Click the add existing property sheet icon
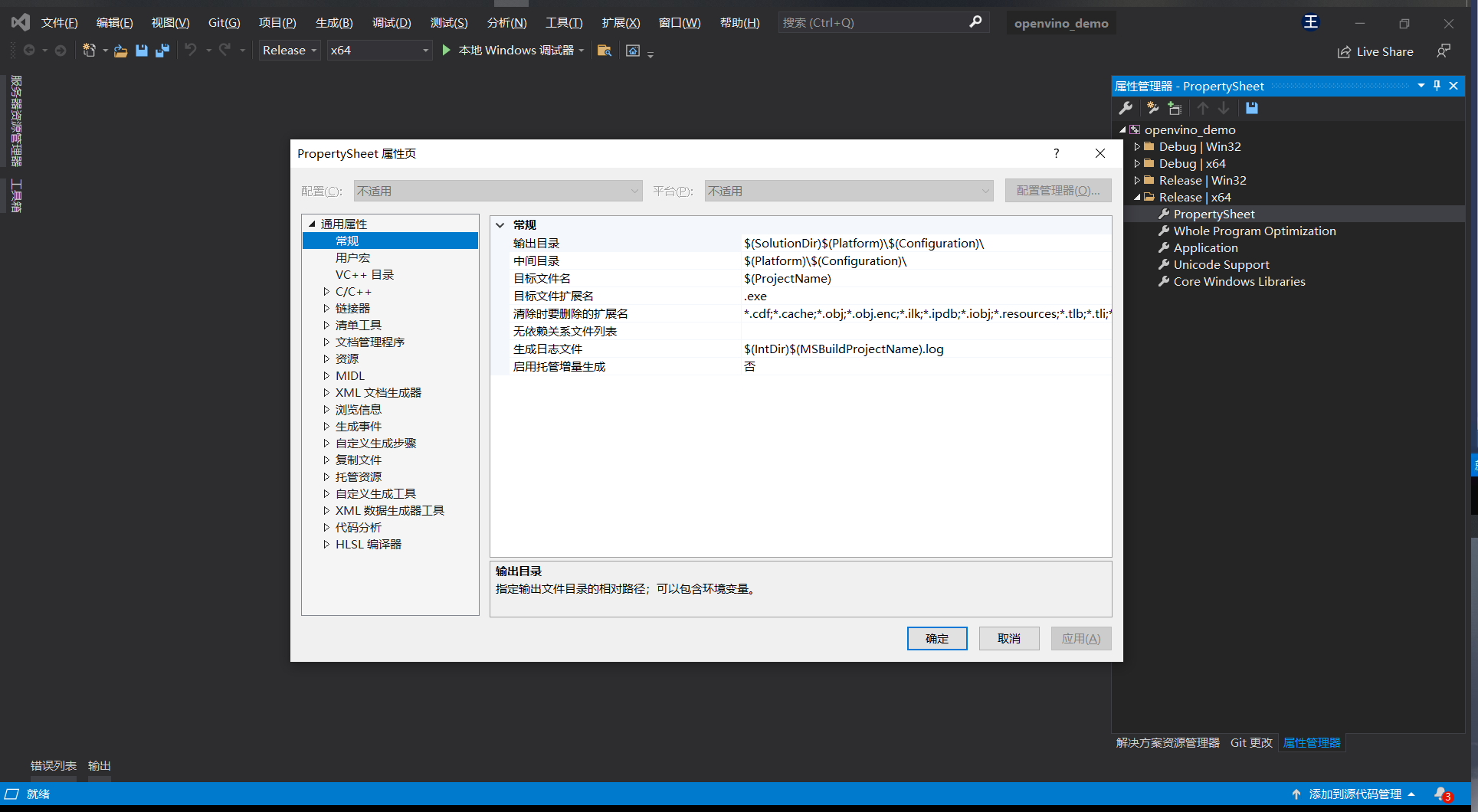Viewport: 1478px width, 812px height. tap(1175, 108)
